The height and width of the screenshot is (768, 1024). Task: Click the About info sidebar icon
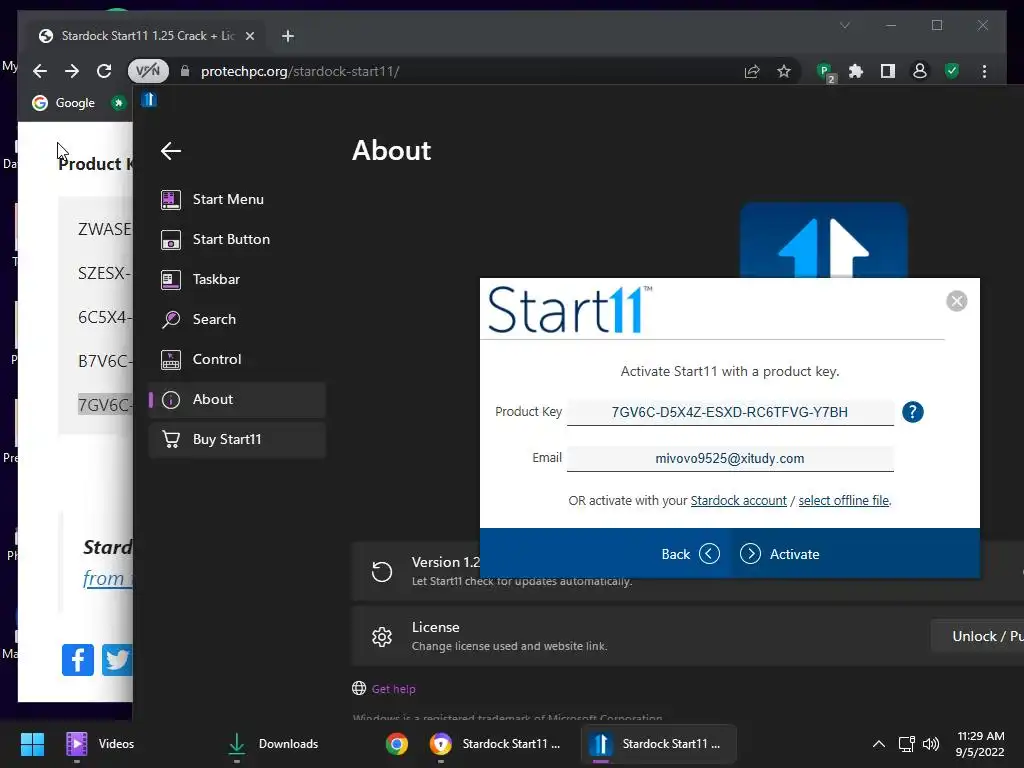click(x=170, y=400)
